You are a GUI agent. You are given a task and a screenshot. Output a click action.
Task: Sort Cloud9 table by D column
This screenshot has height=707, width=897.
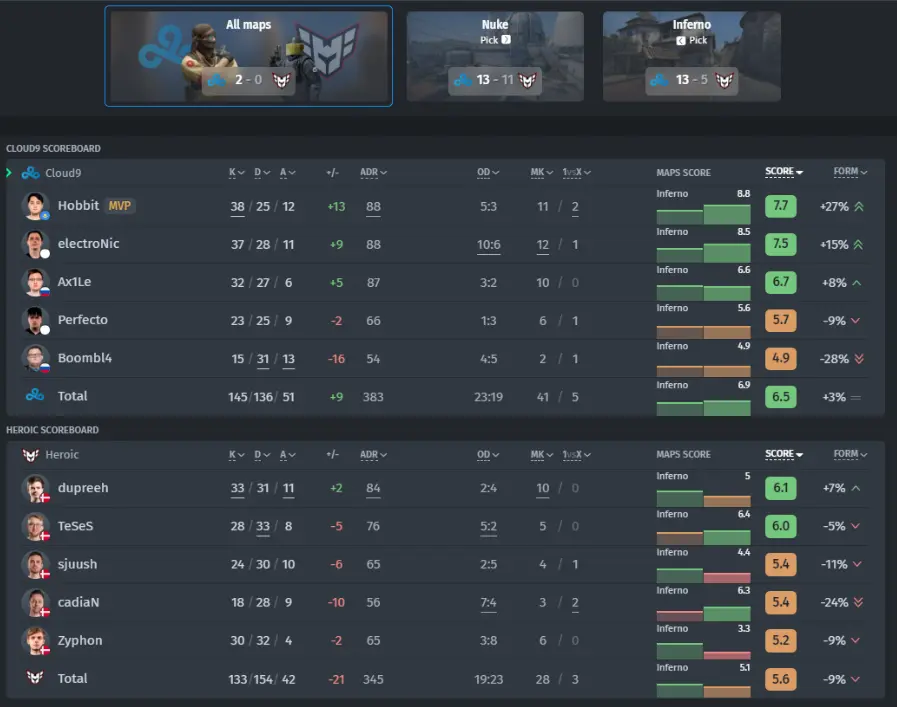click(x=262, y=172)
